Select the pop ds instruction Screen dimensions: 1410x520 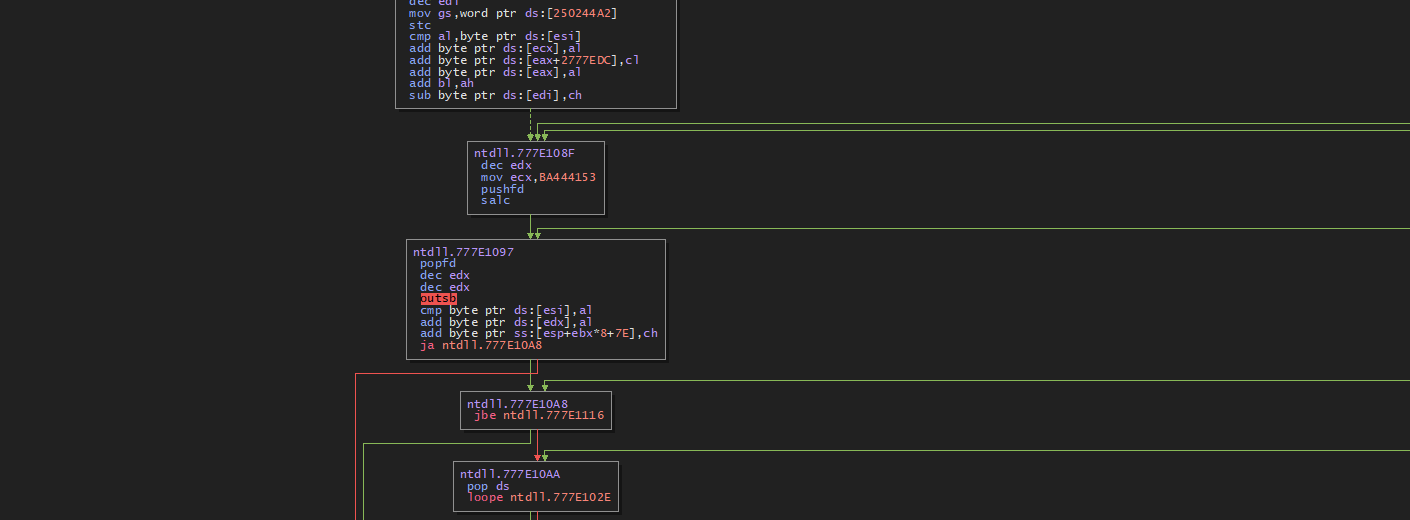coord(488,486)
